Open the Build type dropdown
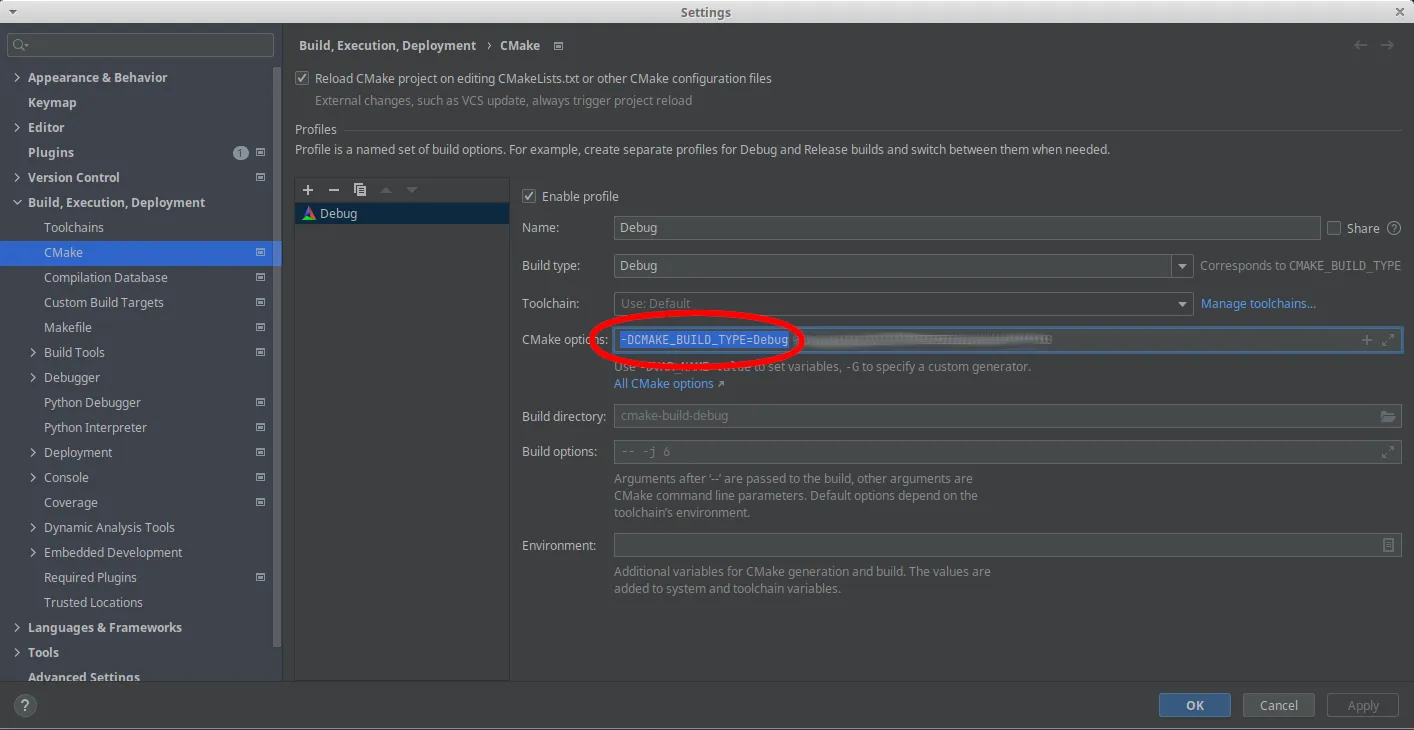Viewport: 1414px width, 730px height. (x=1184, y=266)
